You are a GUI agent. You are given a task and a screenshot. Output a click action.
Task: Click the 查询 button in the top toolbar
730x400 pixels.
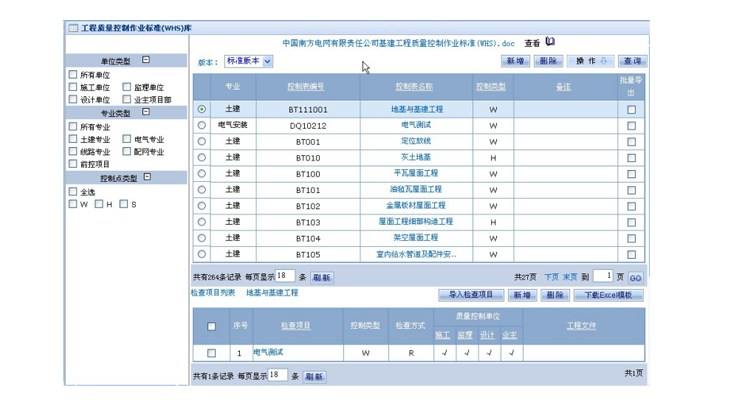pyautogui.click(x=633, y=61)
